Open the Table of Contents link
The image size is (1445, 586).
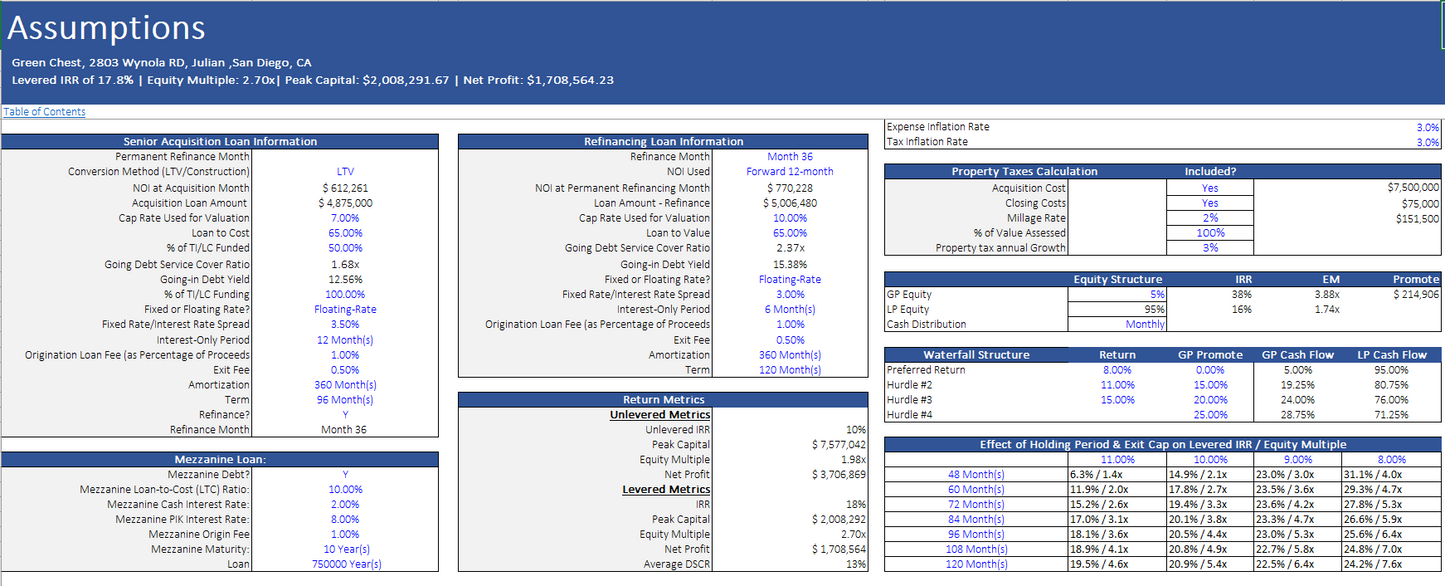click(45, 112)
